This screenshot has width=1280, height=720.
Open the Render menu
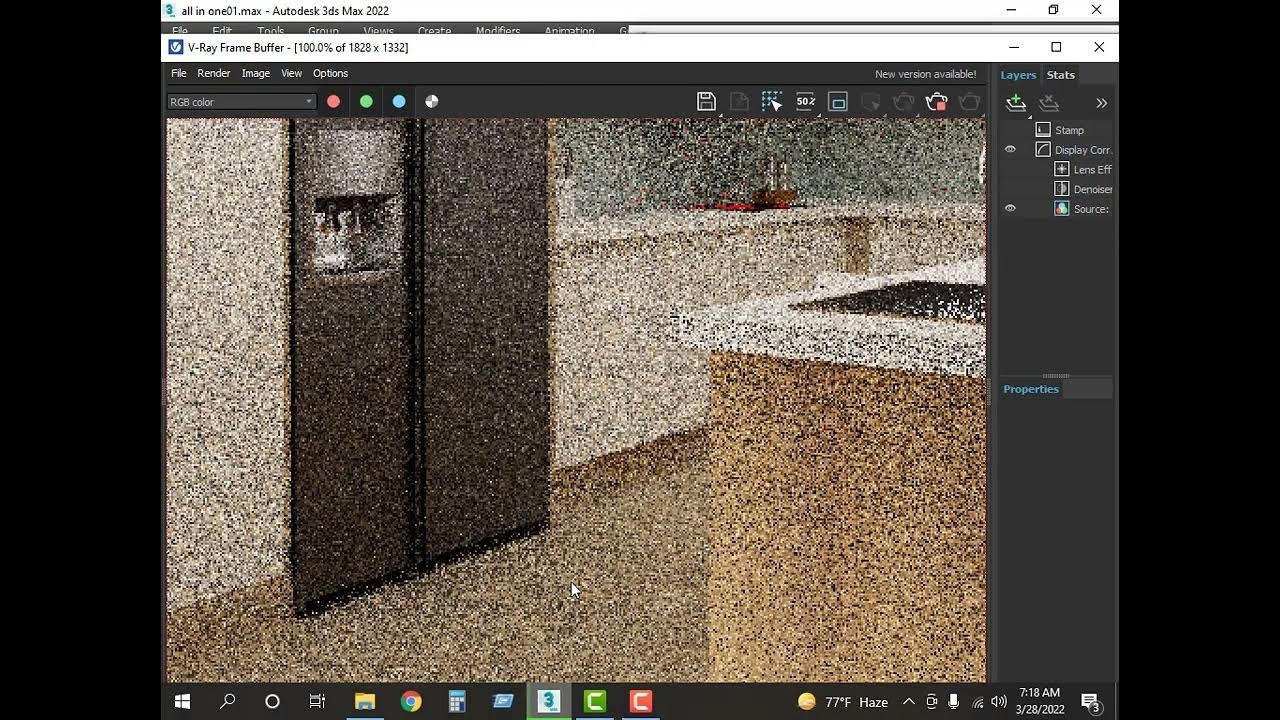213,73
